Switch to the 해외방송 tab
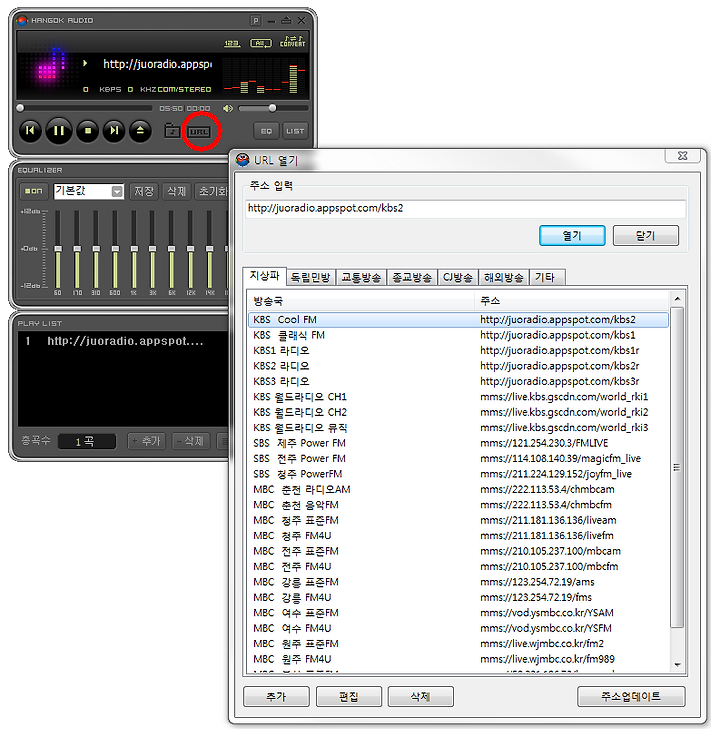This screenshot has width=720, height=737. pos(504,277)
